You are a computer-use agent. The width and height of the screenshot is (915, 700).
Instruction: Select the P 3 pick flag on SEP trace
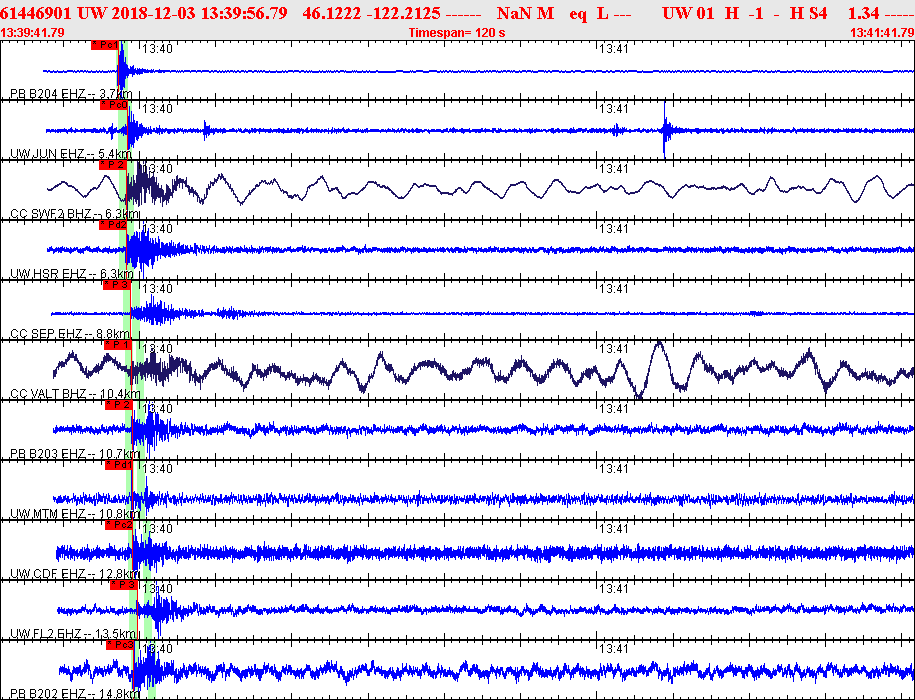click(116, 285)
